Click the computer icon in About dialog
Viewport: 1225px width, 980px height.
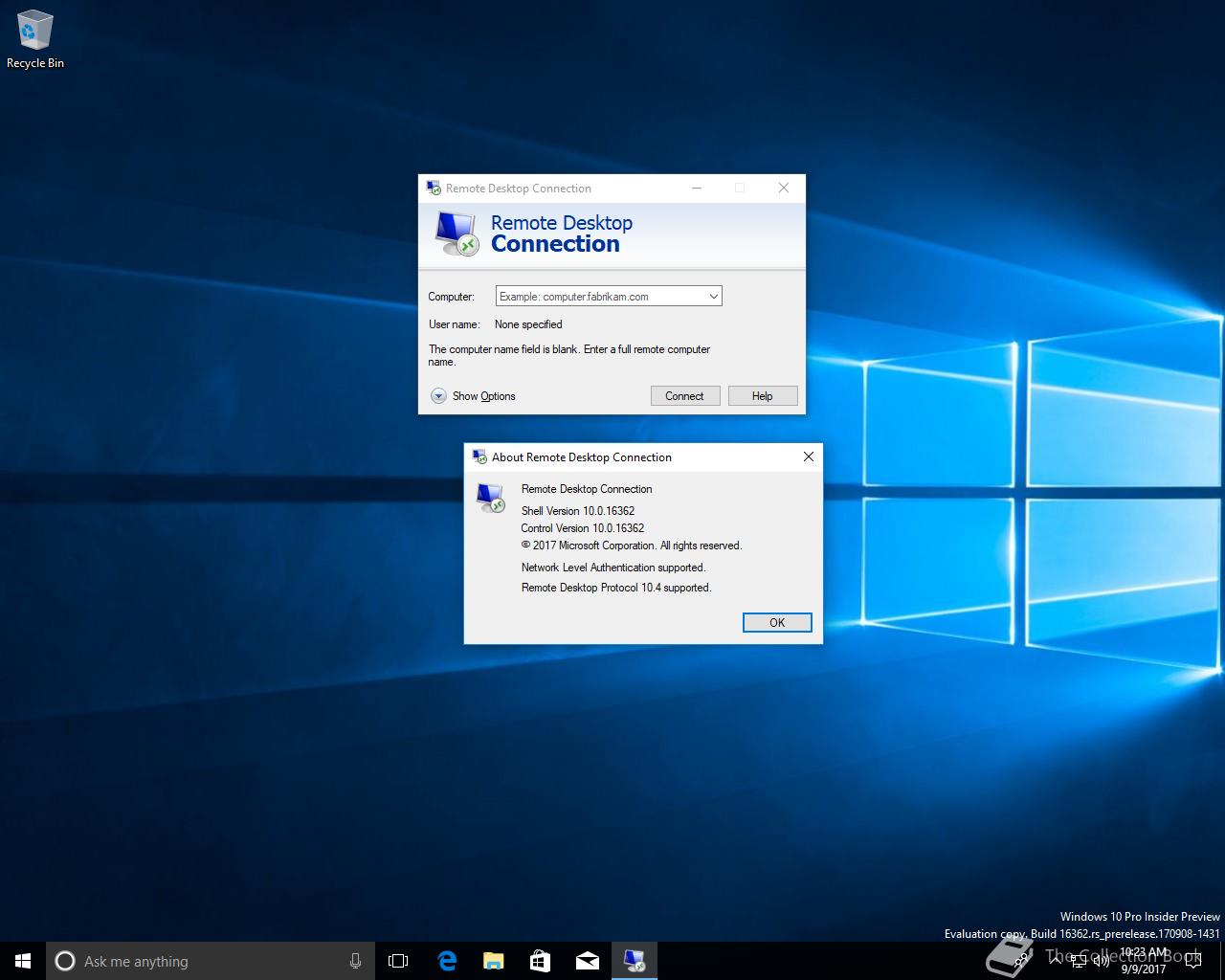click(491, 497)
